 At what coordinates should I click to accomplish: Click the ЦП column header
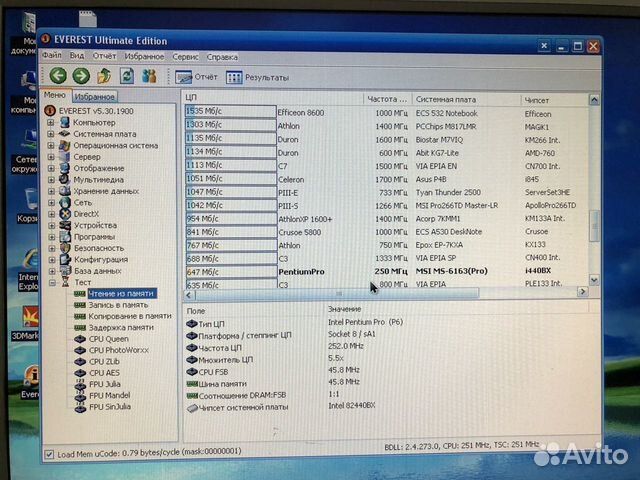[273, 98]
